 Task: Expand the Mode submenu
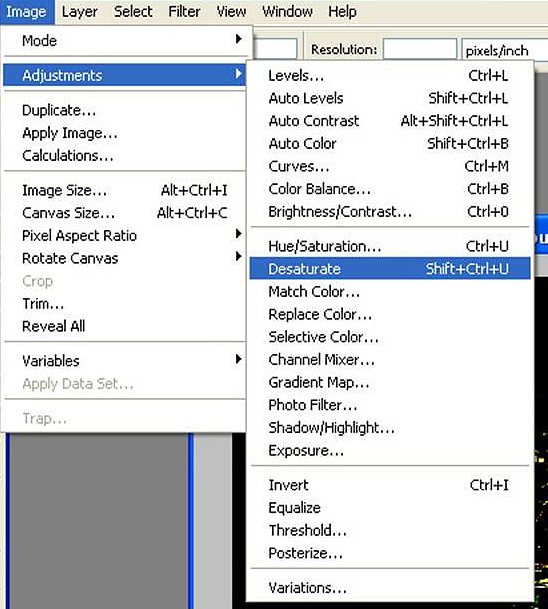click(124, 40)
